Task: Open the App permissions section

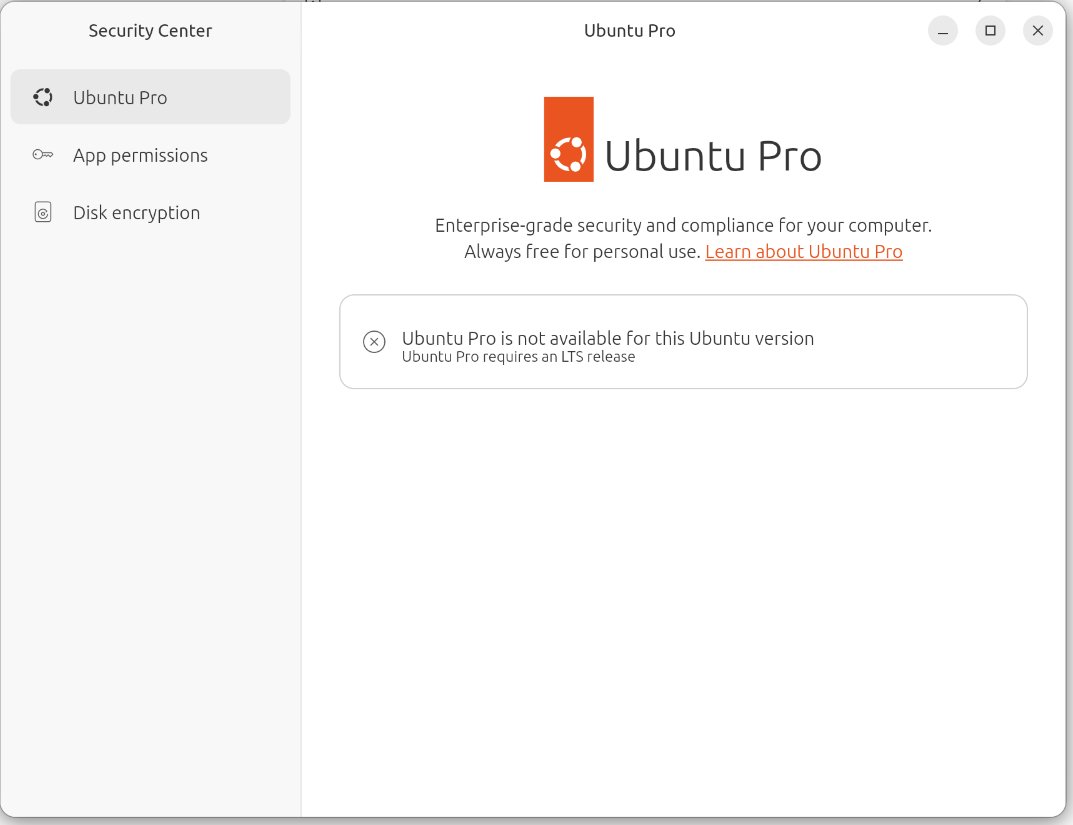Action: point(150,155)
